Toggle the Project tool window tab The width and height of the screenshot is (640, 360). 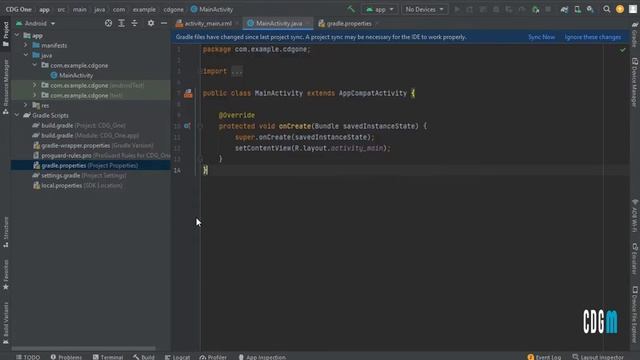(6, 35)
